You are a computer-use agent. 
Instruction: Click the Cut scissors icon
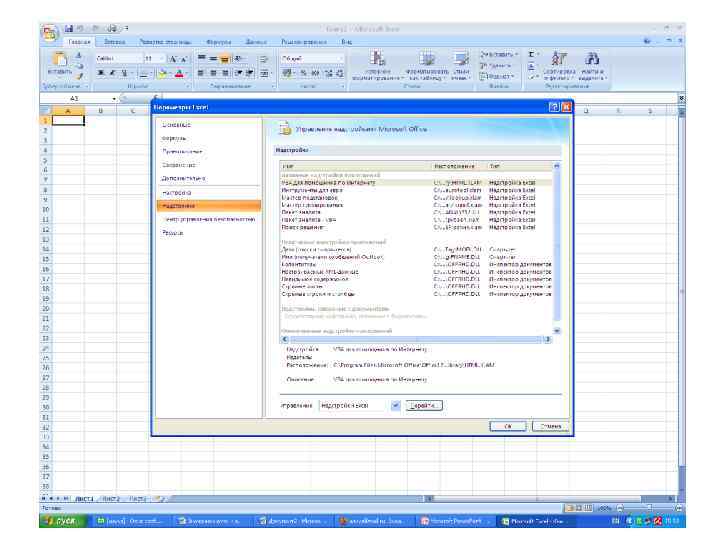click(x=79, y=55)
